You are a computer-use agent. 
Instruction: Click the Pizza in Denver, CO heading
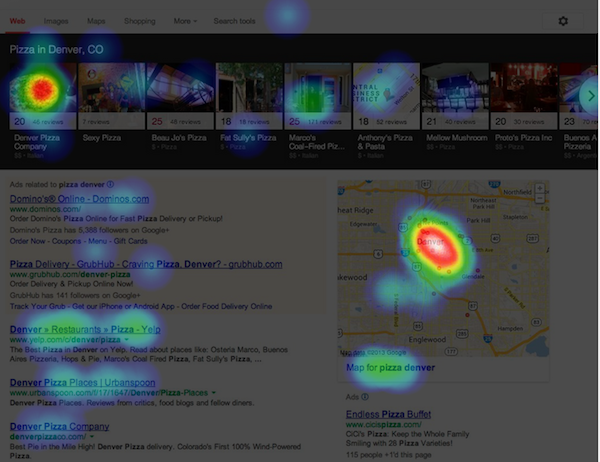pos(56,49)
